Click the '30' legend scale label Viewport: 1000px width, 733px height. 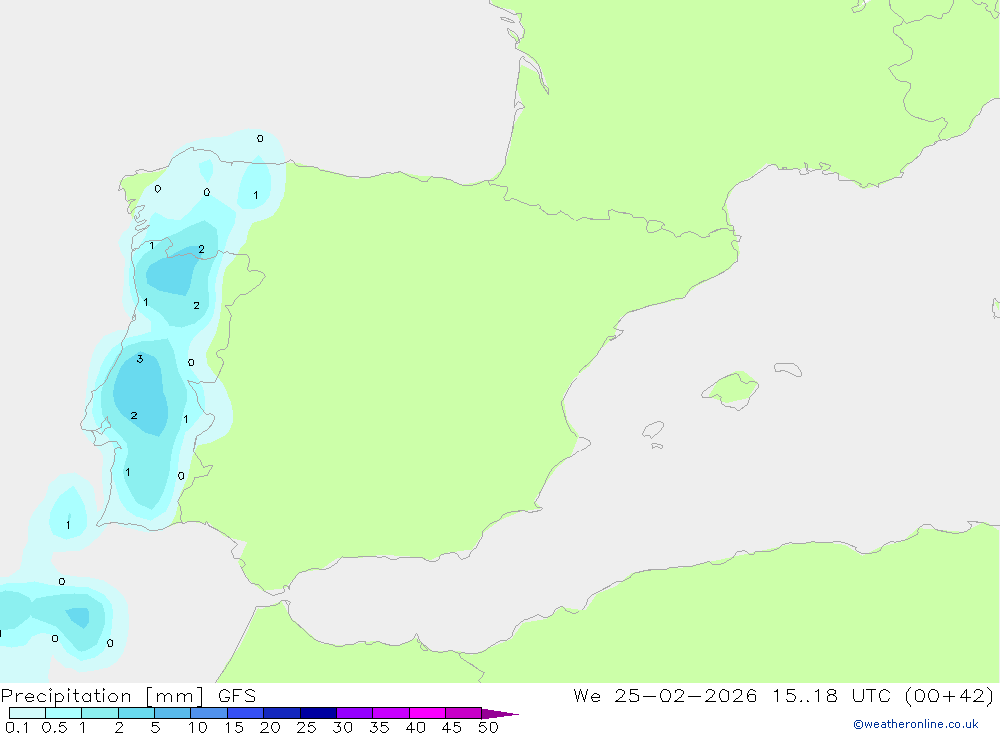[342, 727]
